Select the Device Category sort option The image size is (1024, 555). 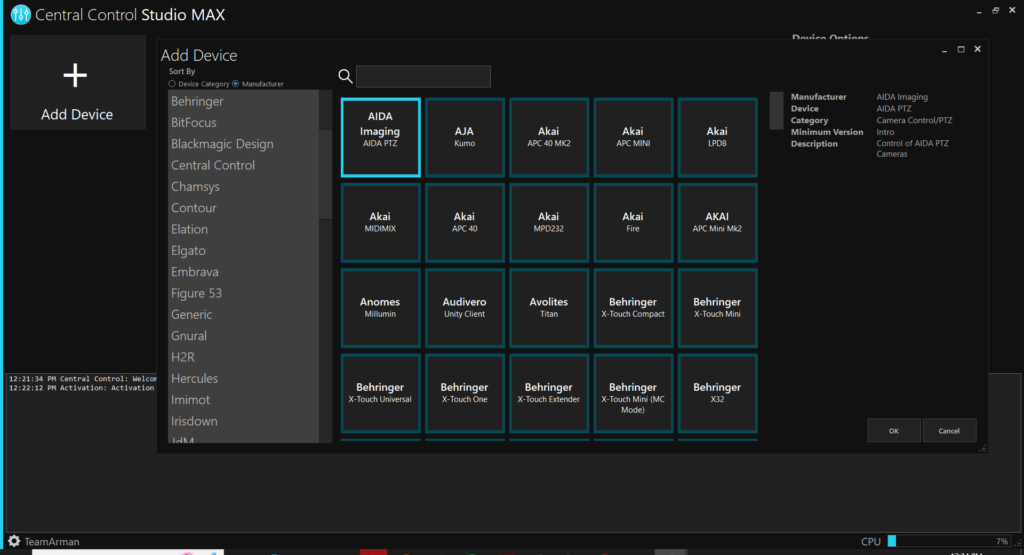(172, 84)
